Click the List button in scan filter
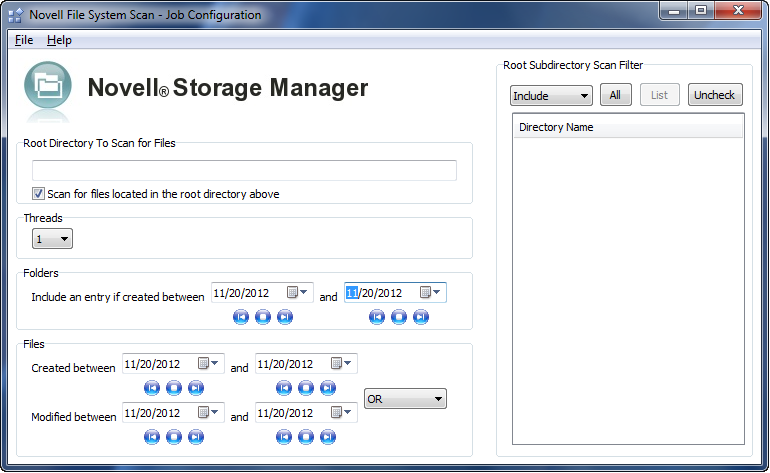 click(x=660, y=95)
